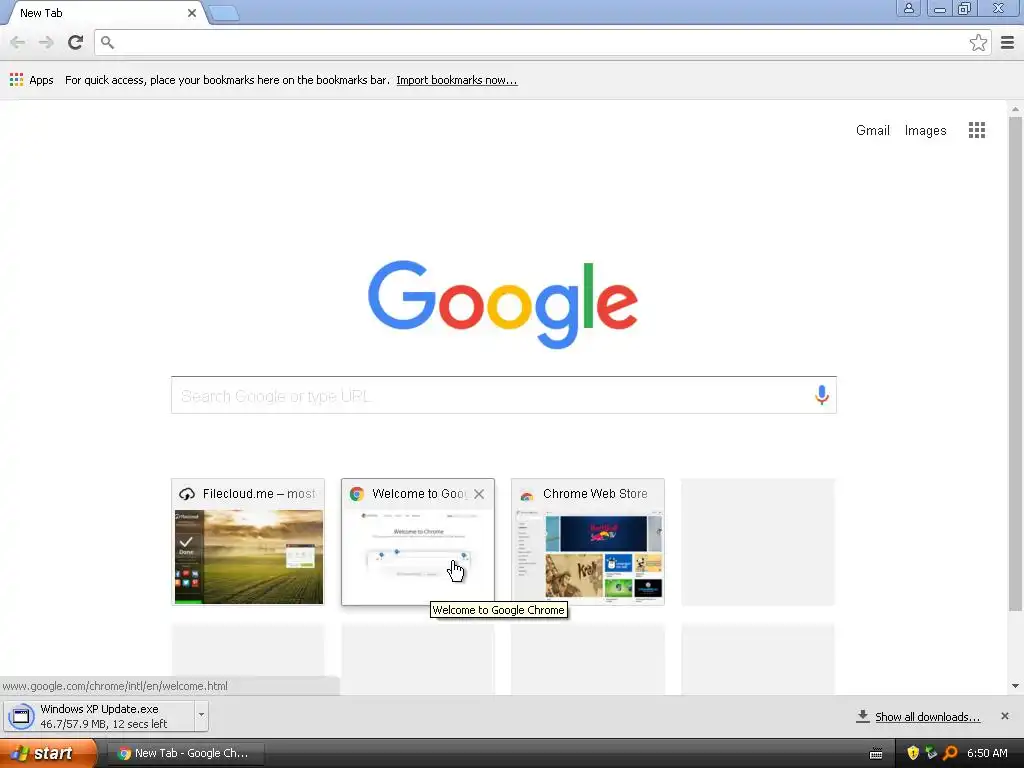This screenshot has height=768, width=1024.
Task: Open the Google apps grid
Action: coord(976,130)
